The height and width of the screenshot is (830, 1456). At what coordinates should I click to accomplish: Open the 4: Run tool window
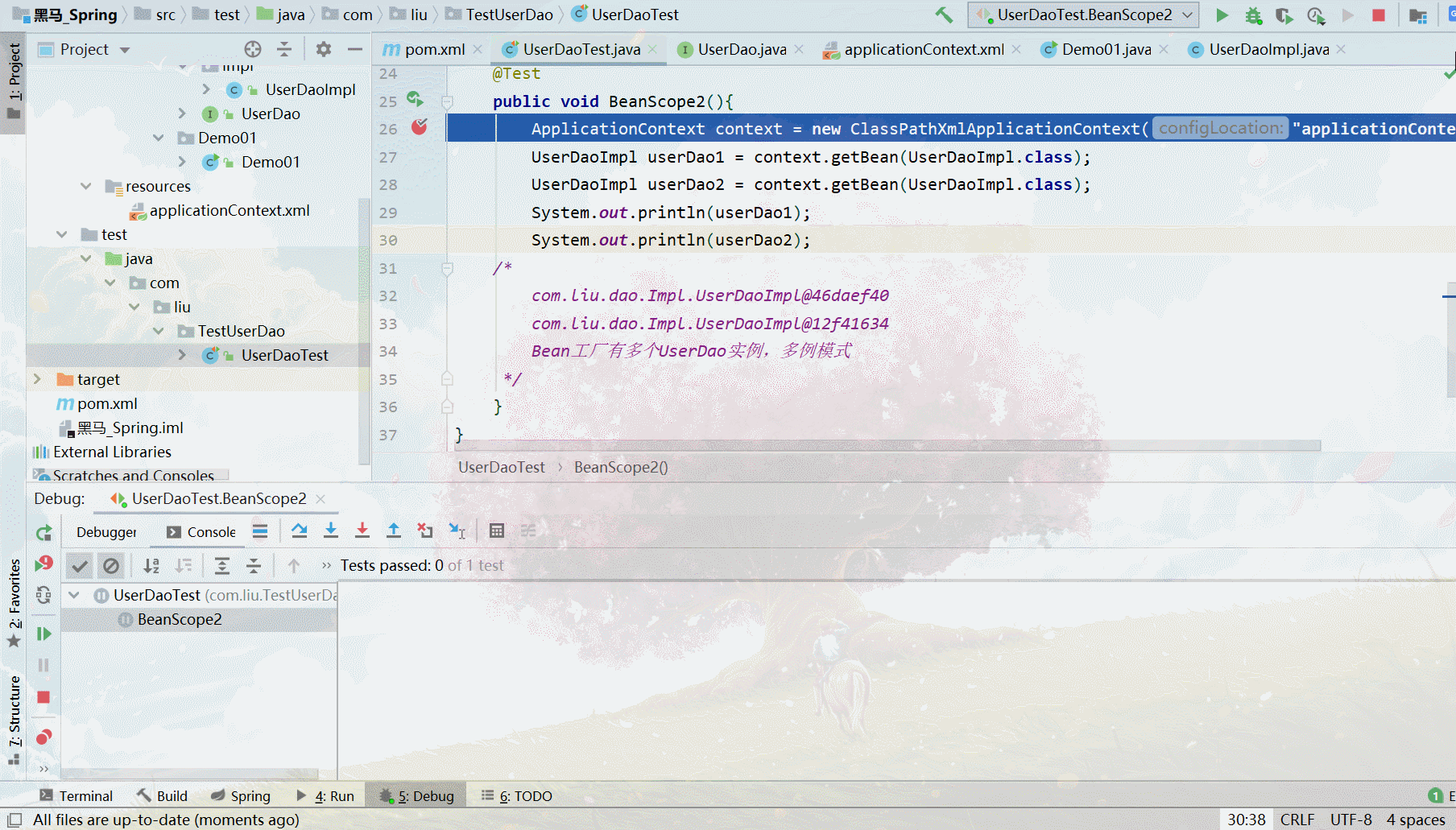[325, 796]
